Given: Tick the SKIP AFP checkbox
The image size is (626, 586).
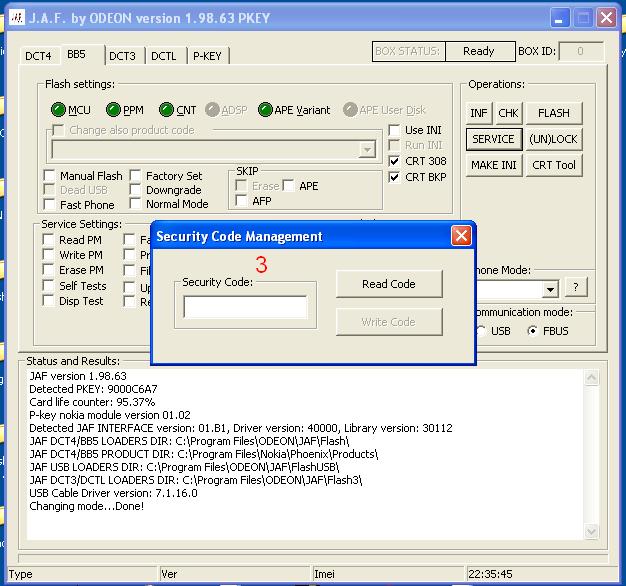Looking at the screenshot, I should pyautogui.click(x=241, y=200).
